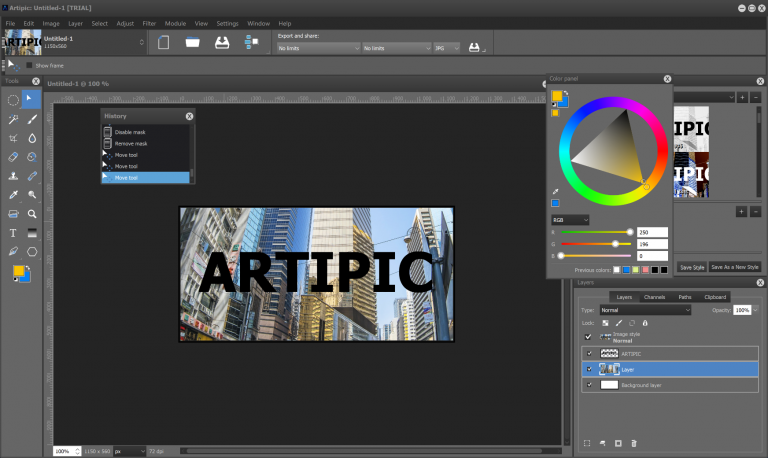This screenshot has width=768, height=458.
Task: Click the add mask icon in Layers panel
Action: [x=618, y=443]
